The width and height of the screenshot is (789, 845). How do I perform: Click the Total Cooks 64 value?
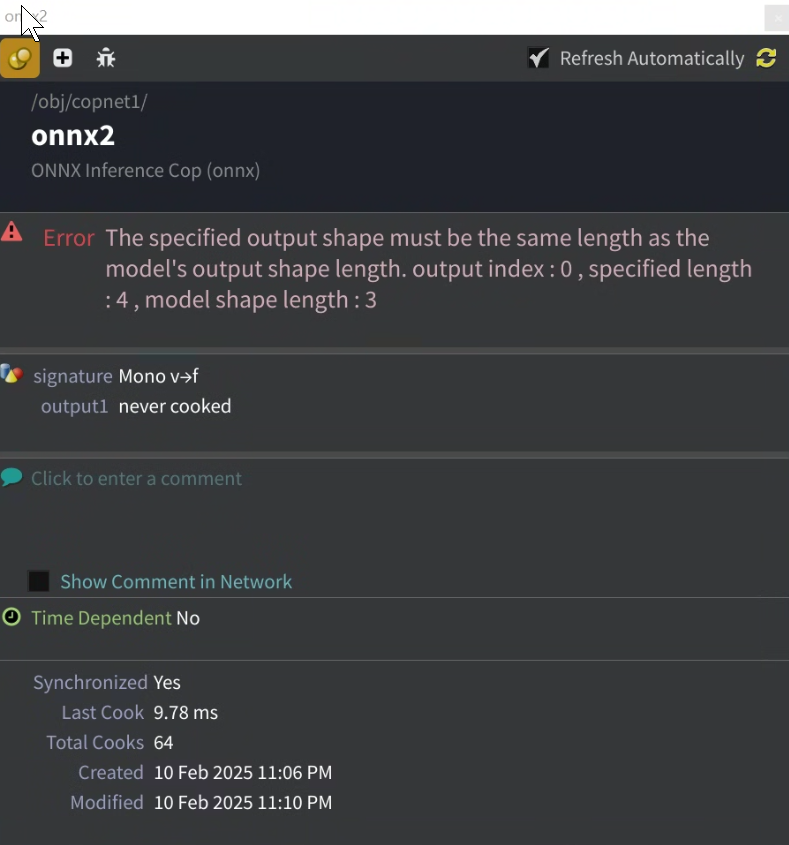pyautogui.click(x=163, y=743)
